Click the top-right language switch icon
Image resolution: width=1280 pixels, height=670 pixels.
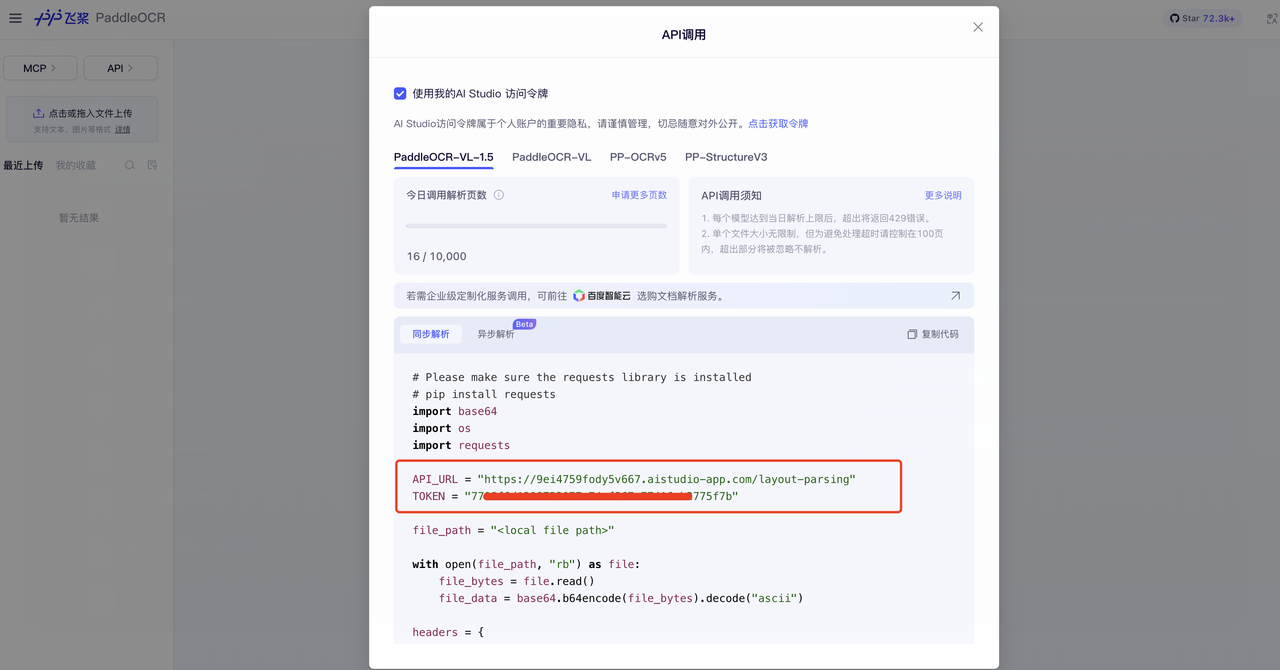pyautogui.click(x=1273, y=18)
